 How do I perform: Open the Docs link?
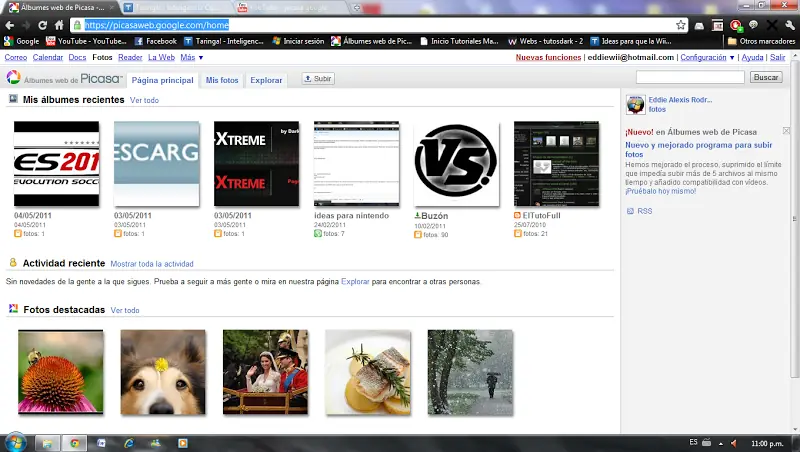(x=77, y=58)
